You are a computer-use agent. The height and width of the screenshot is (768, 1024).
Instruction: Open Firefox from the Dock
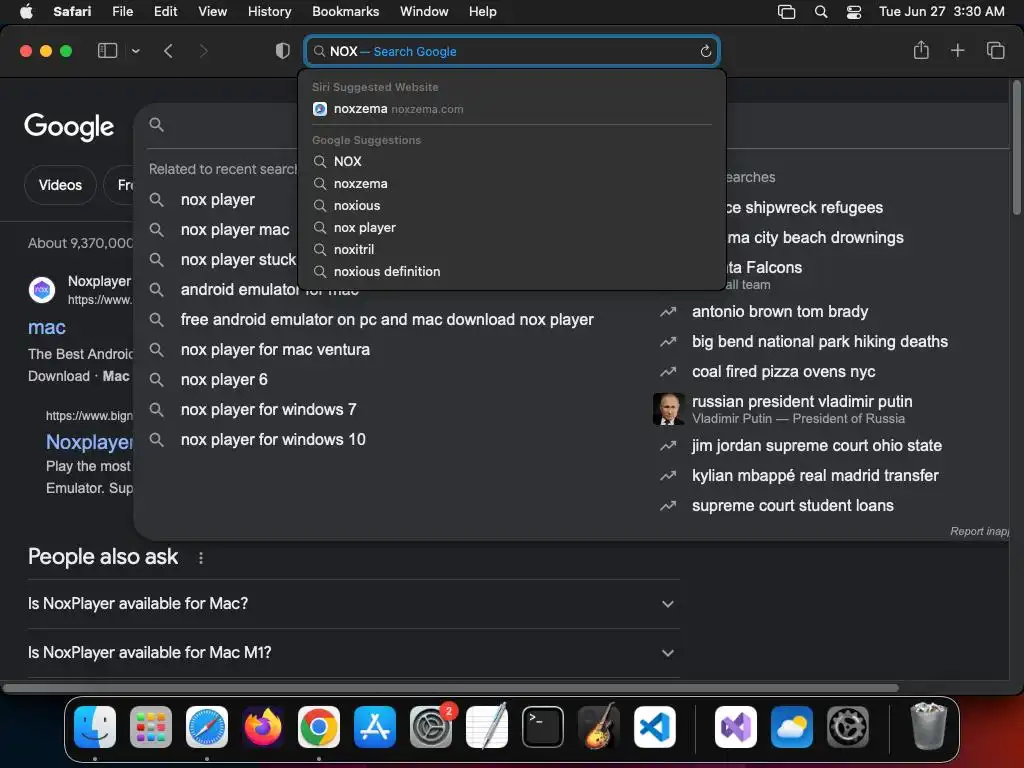click(263, 726)
